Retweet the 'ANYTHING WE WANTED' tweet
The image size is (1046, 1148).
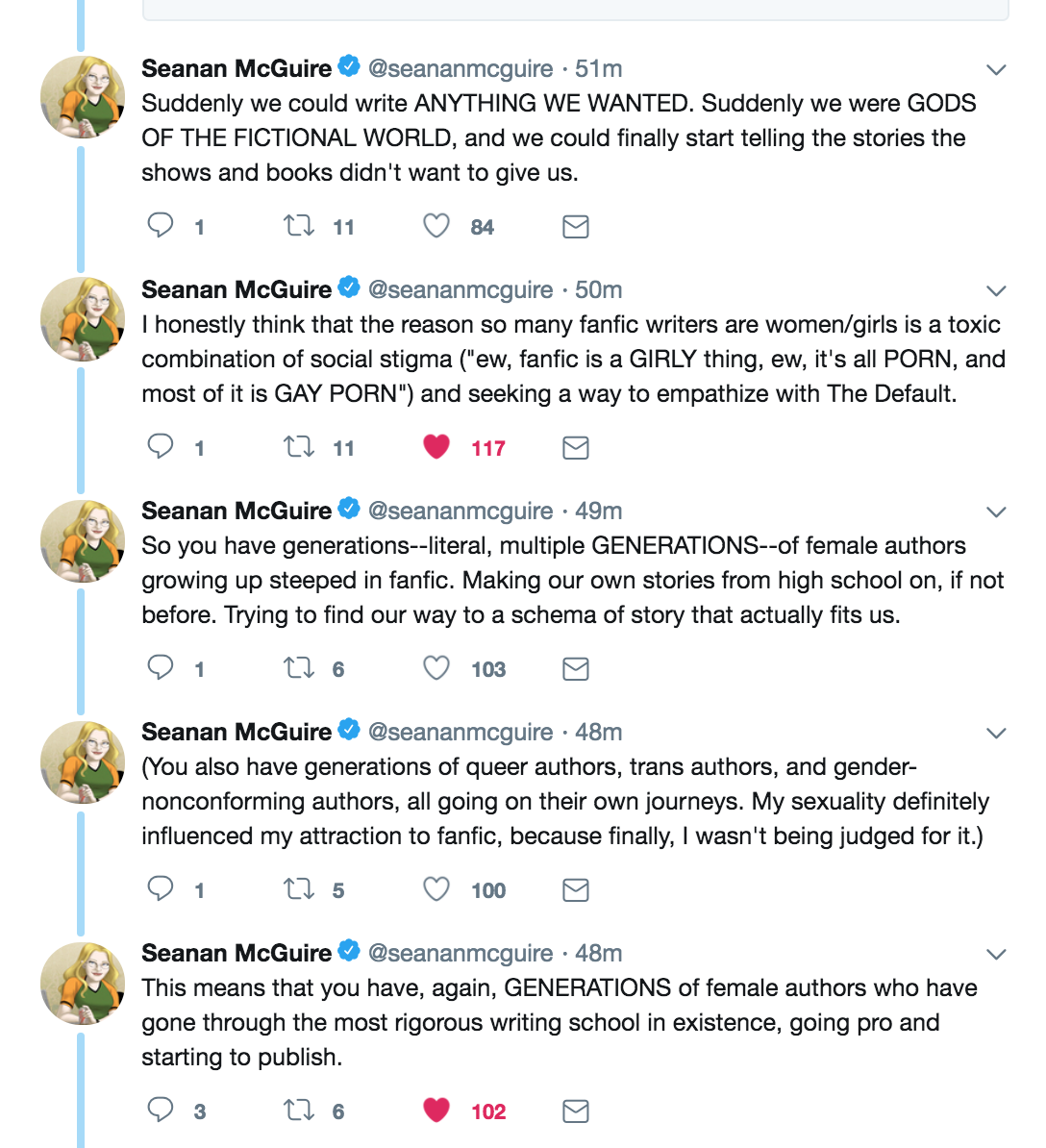(x=299, y=226)
